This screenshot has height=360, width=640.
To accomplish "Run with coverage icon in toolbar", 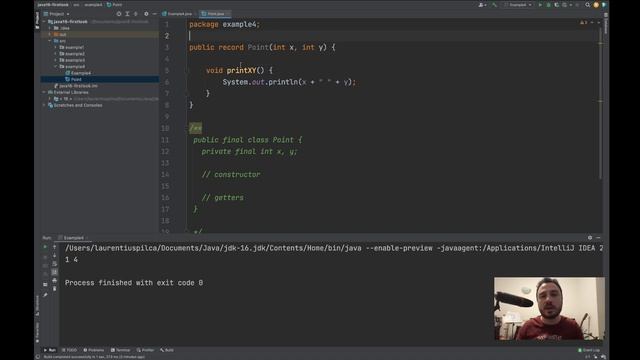I will coord(557,5).
